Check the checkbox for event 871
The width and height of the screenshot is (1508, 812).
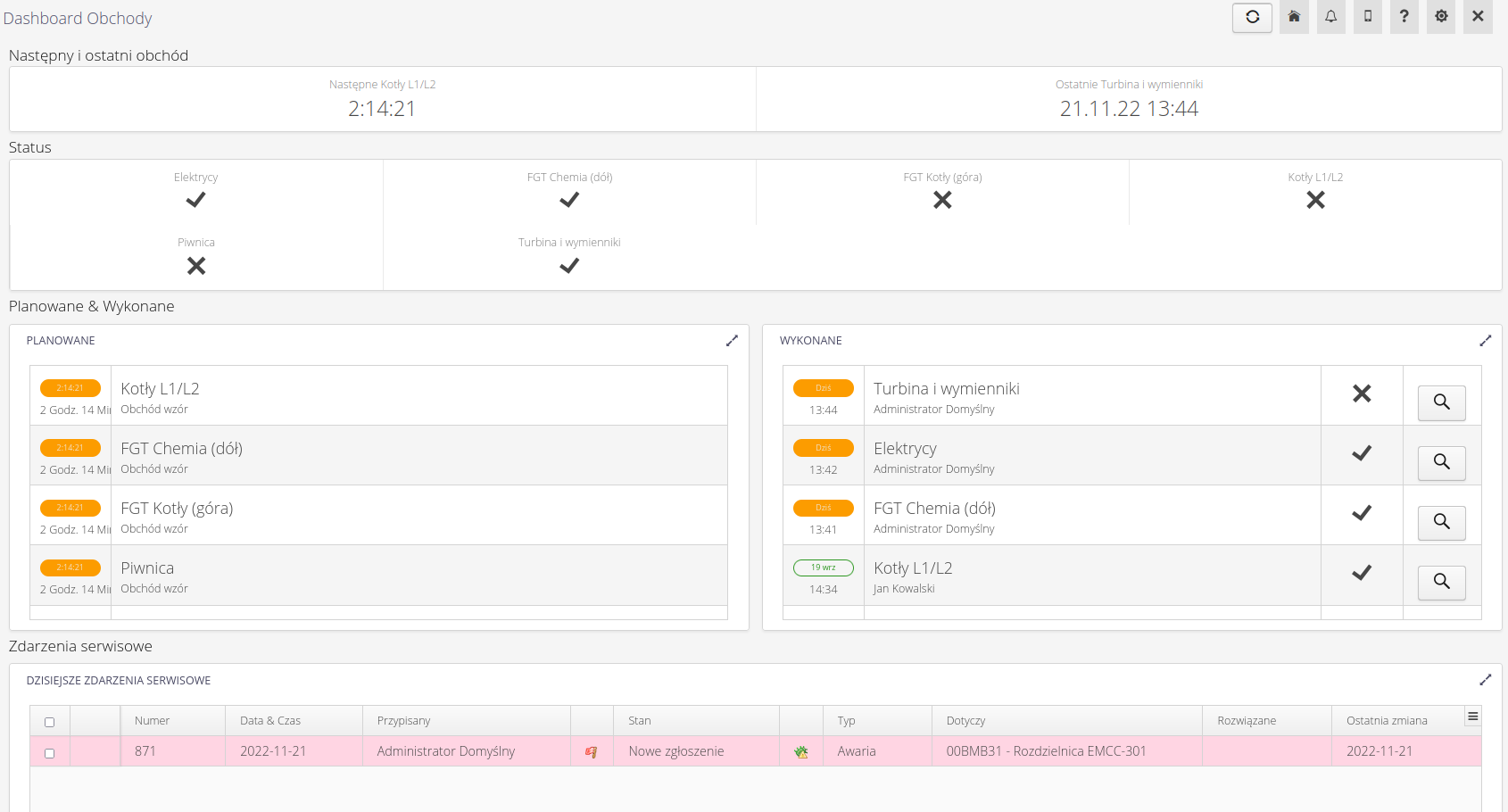tap(50, 753)
